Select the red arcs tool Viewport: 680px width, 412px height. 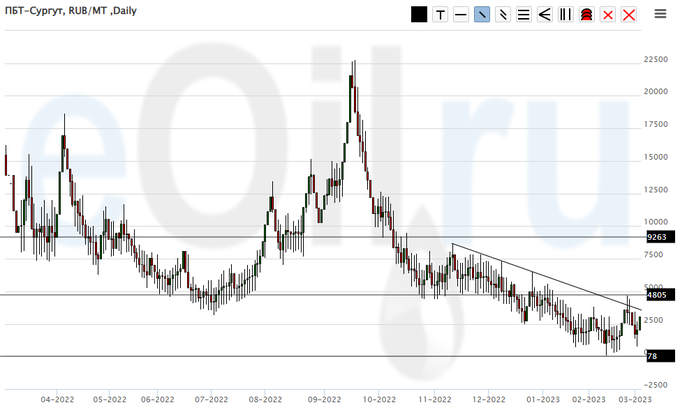(x=587, y=15)
